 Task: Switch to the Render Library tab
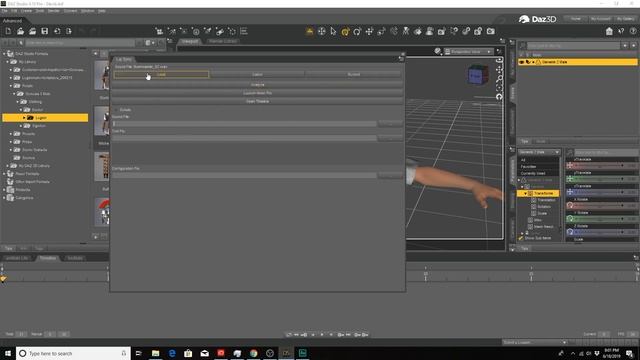[222, 41]
